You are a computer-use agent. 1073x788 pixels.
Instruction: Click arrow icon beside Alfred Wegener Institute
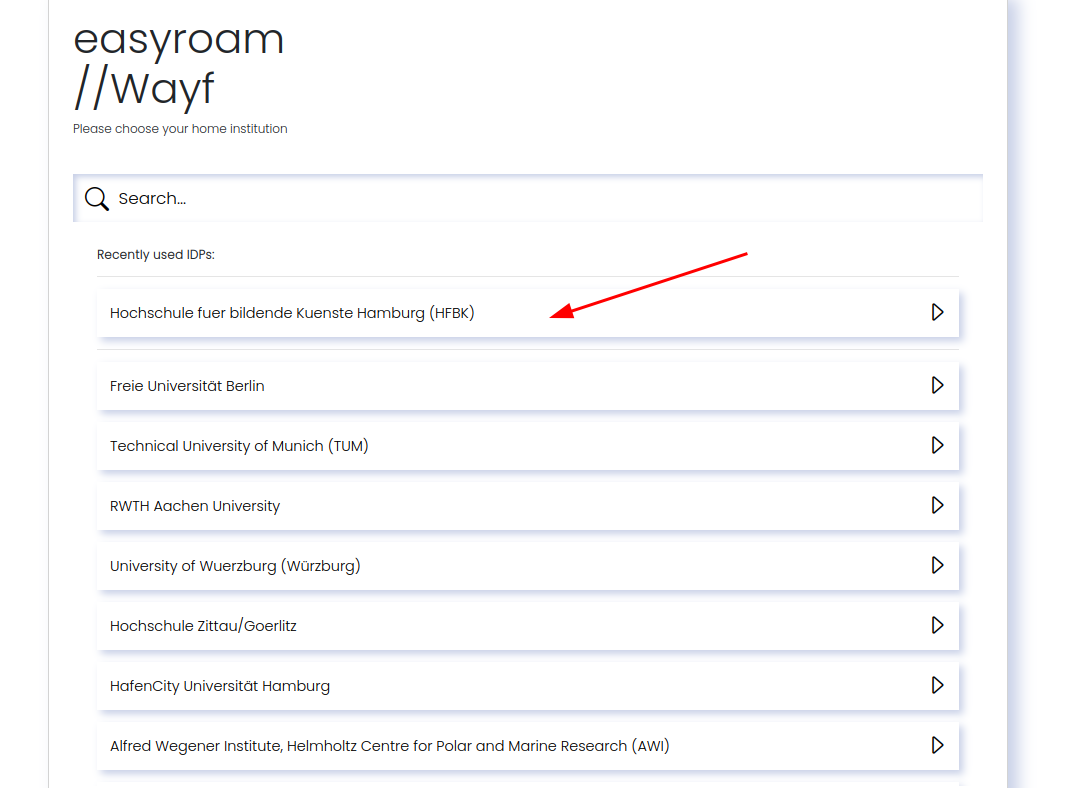[938, 746]
